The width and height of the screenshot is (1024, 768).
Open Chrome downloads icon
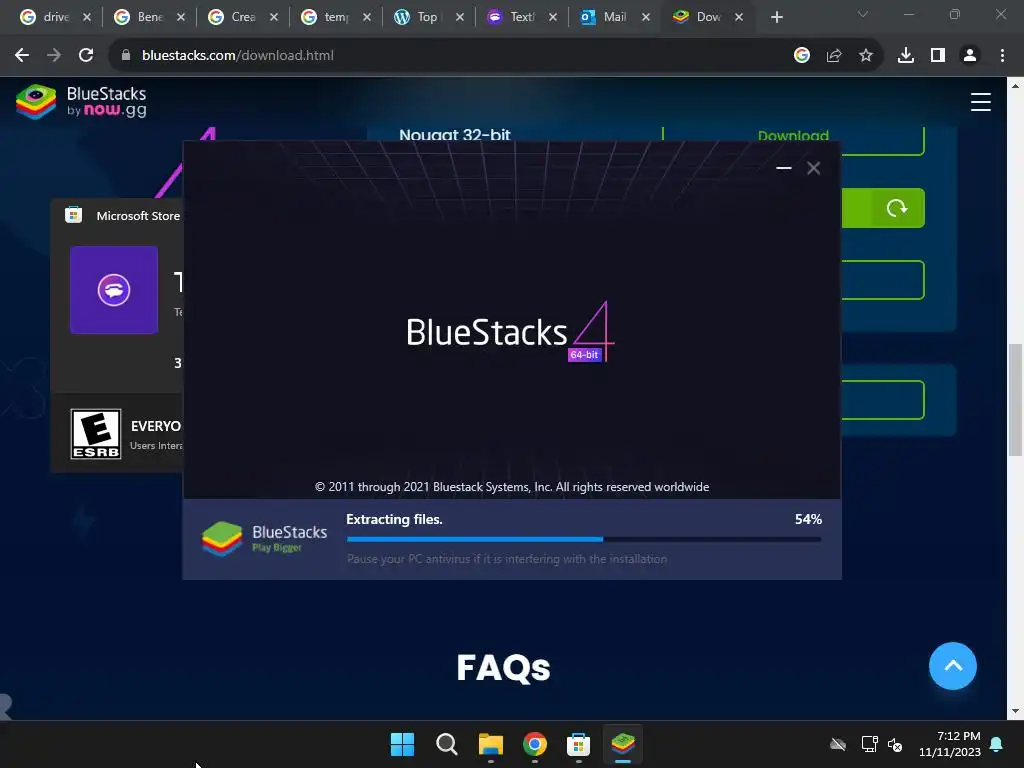click(x=905, y=56)
